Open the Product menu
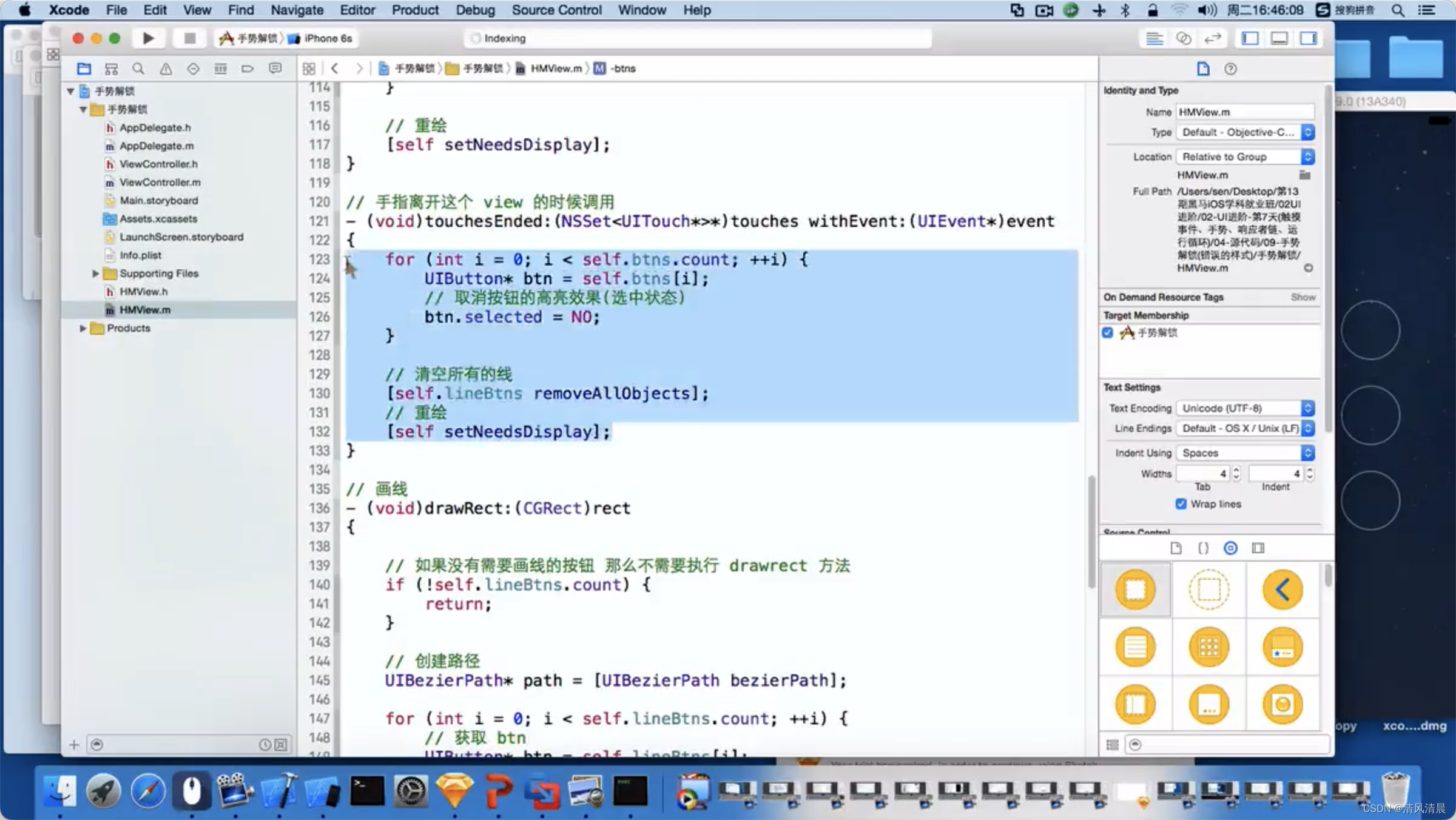Screen dimensions: 1456x820 pyautogui.click(x=415, y=10)
